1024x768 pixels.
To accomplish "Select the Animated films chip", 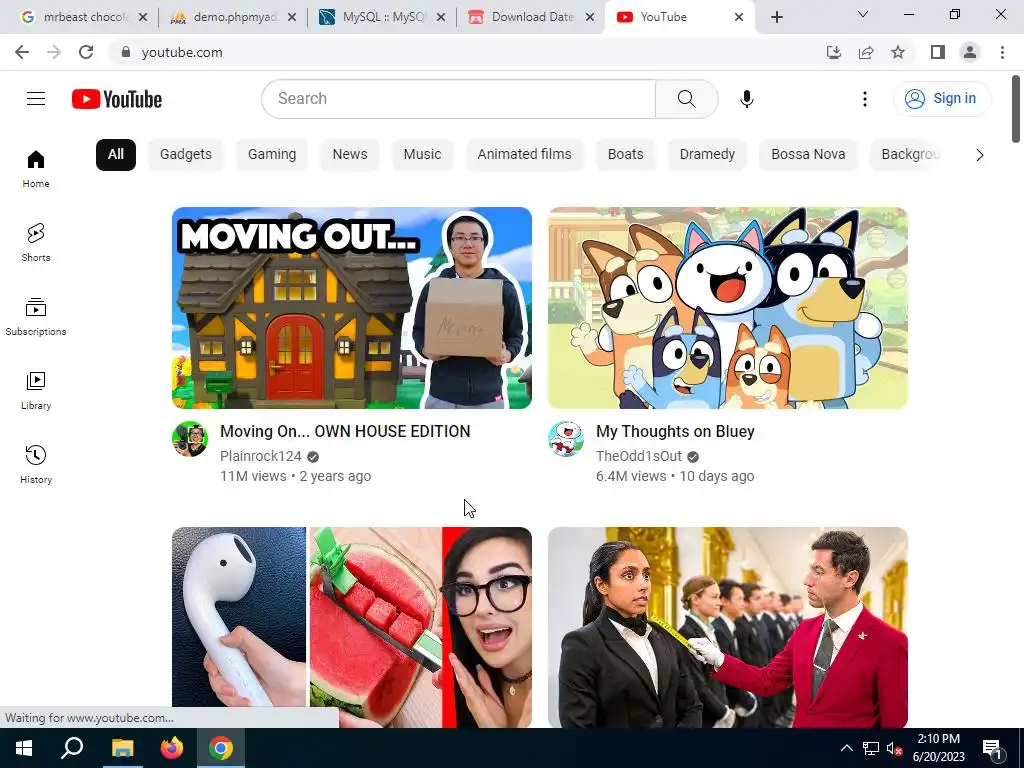I will click(524, 155).
